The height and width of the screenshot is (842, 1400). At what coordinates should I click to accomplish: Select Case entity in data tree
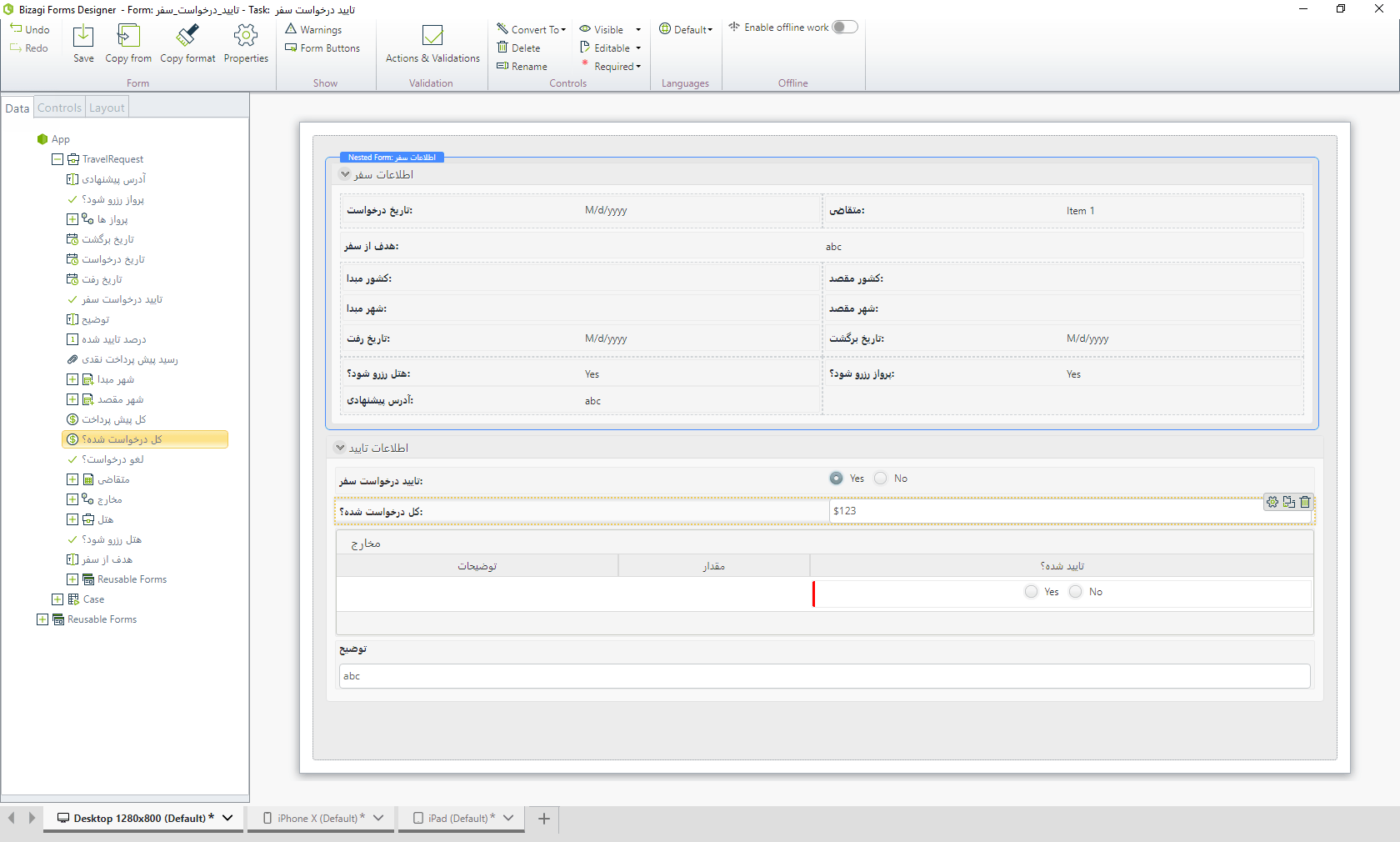click(x=93, y=599)
